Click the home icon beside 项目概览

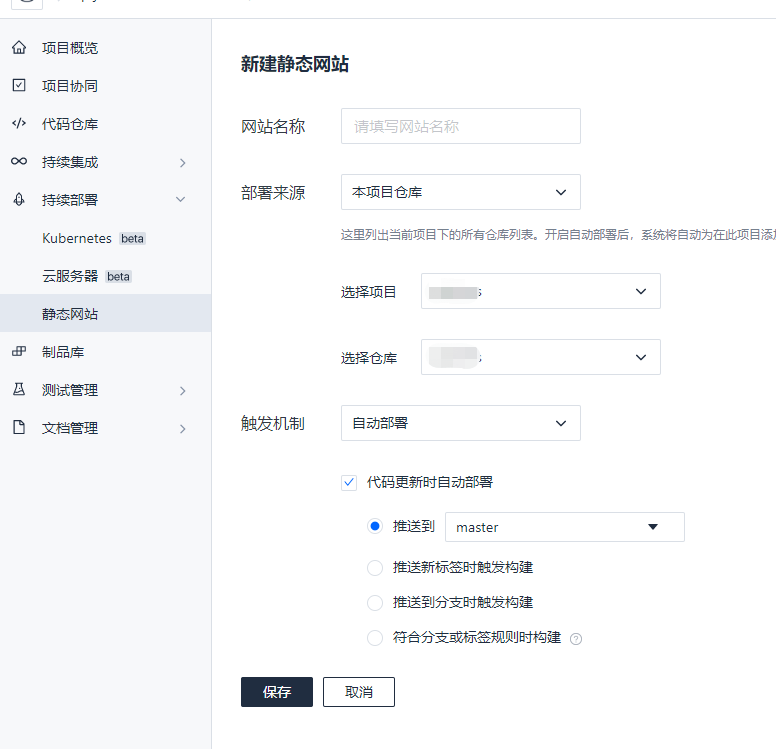[x=19, y=48]
